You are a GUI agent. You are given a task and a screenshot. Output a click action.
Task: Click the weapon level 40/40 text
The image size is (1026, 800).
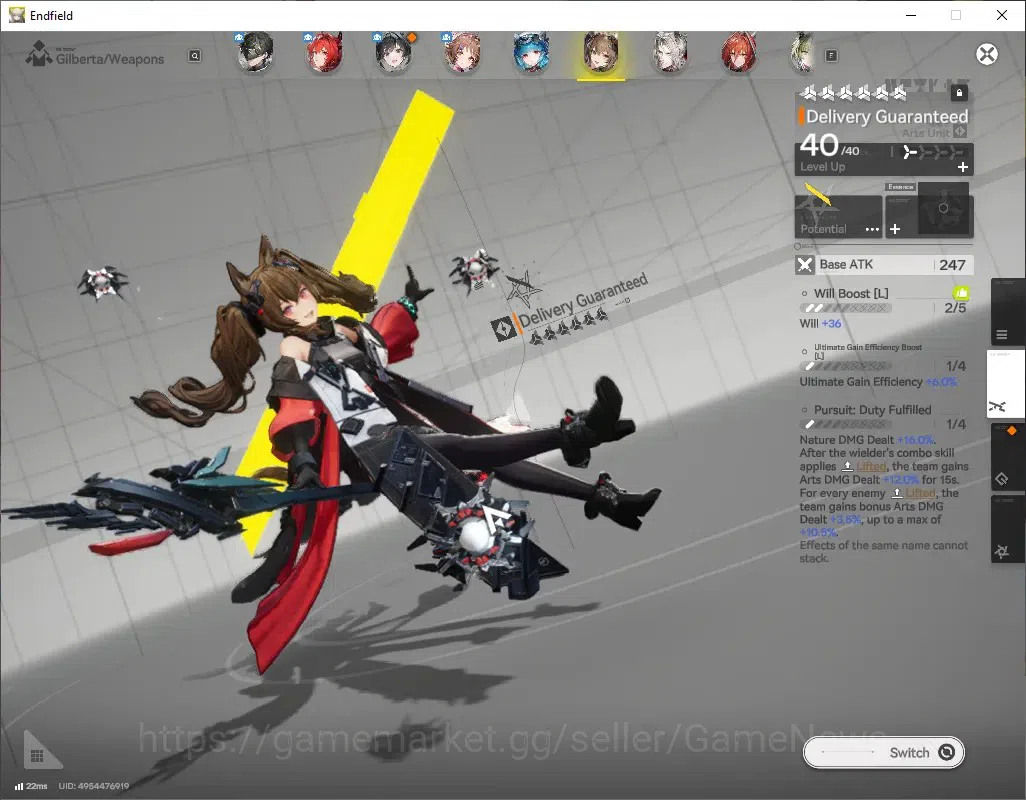click(x=830, y=146)
